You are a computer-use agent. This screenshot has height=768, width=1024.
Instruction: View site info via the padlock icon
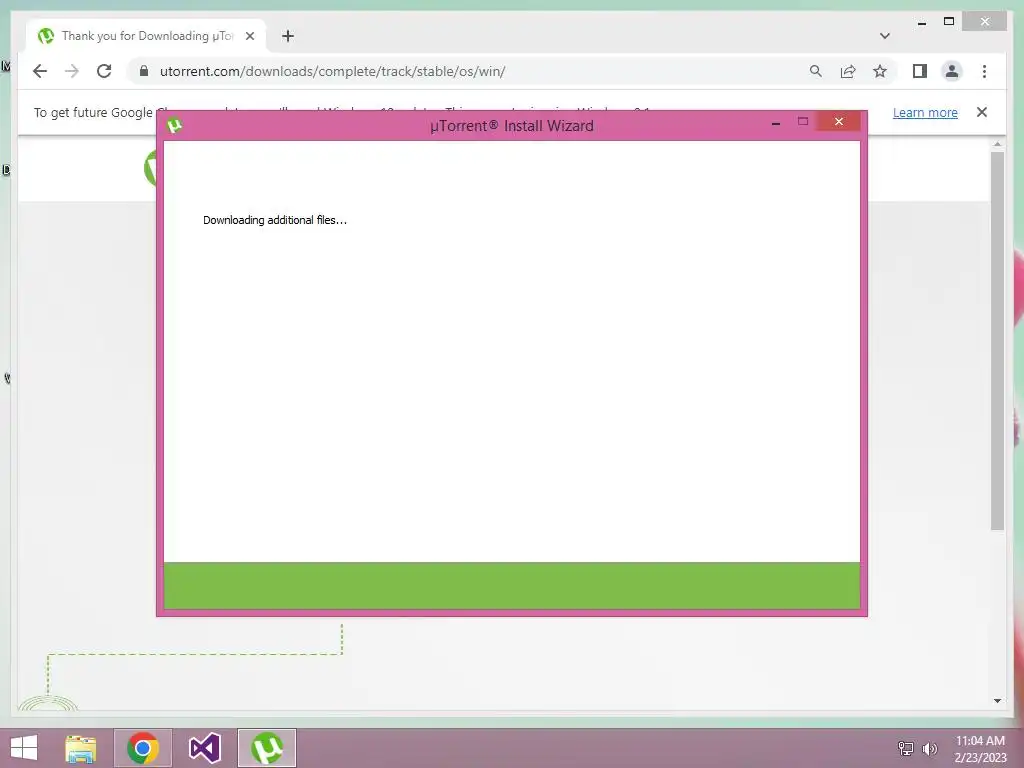144,71
